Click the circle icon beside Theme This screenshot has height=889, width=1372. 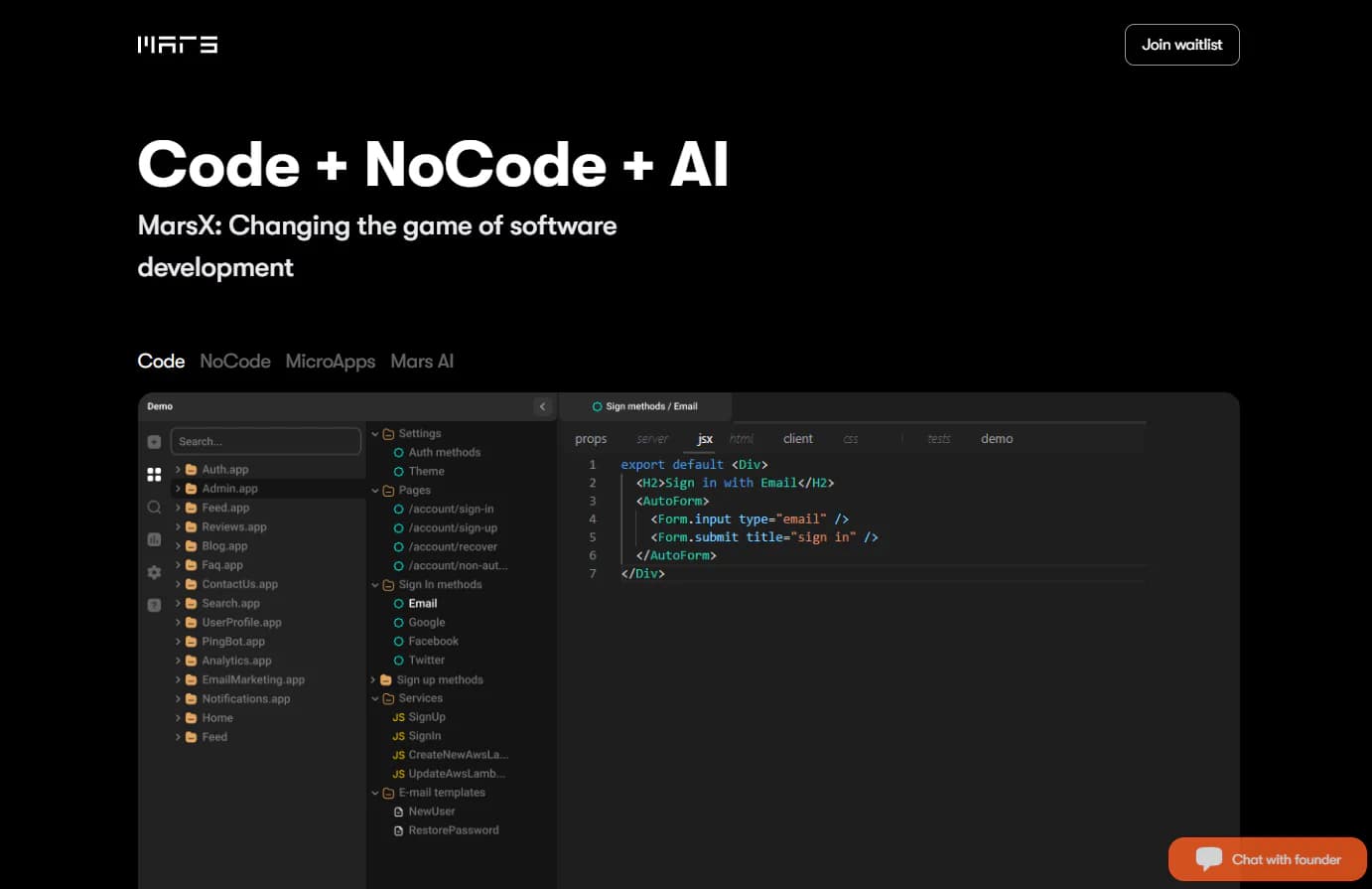[x=399, y=472]
